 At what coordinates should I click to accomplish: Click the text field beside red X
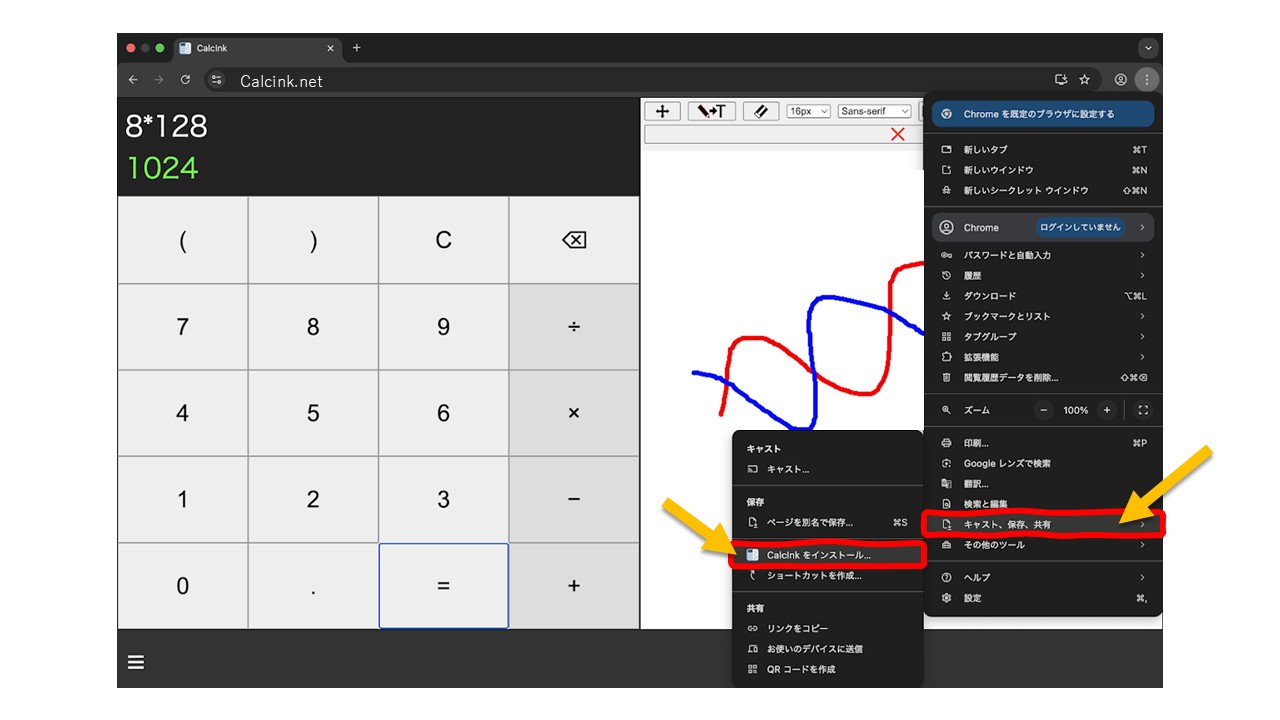(783, 134)
